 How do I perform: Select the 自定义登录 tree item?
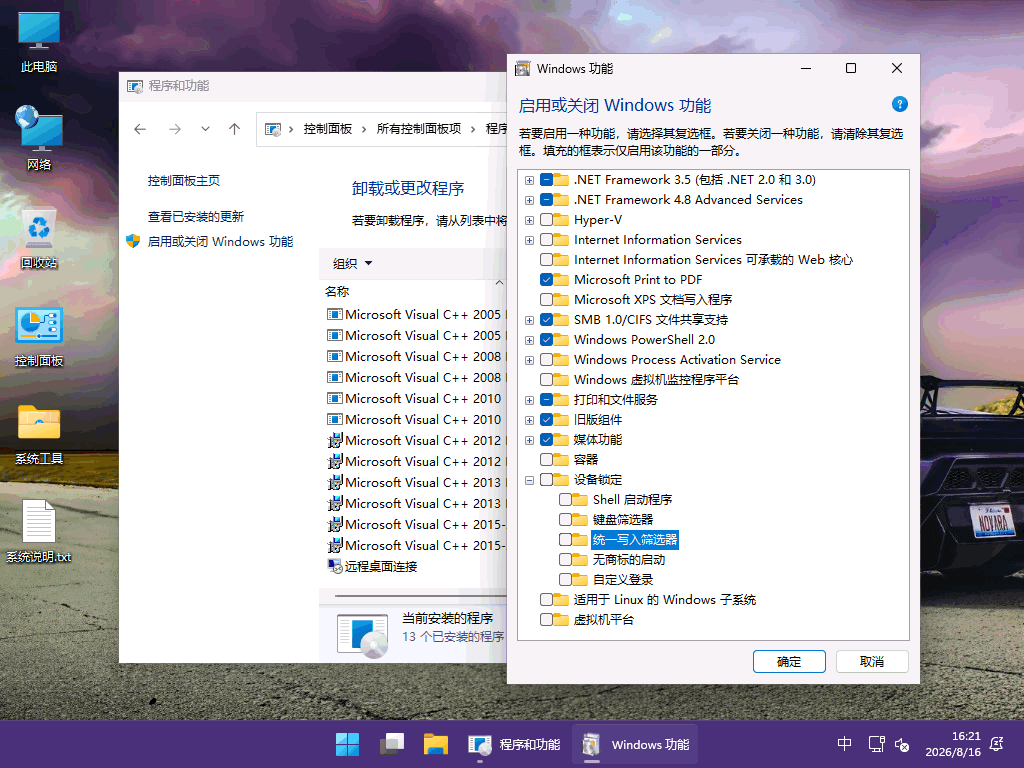click(x=622, y=580)
